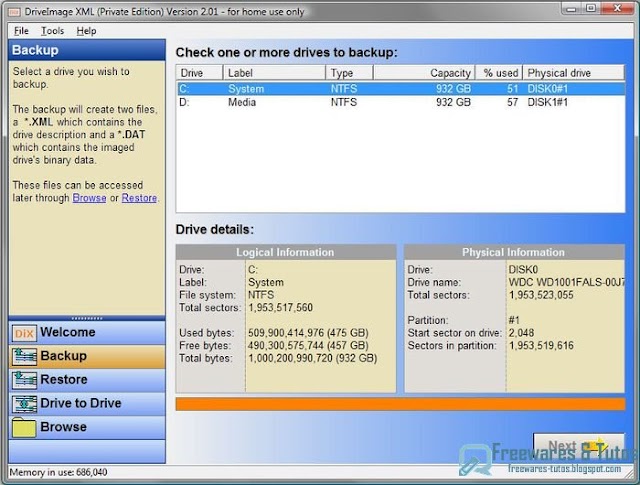The width and height of the screenshot is (640, 485).
Task: Click the Drive to Drive icon
Action: 24,404
